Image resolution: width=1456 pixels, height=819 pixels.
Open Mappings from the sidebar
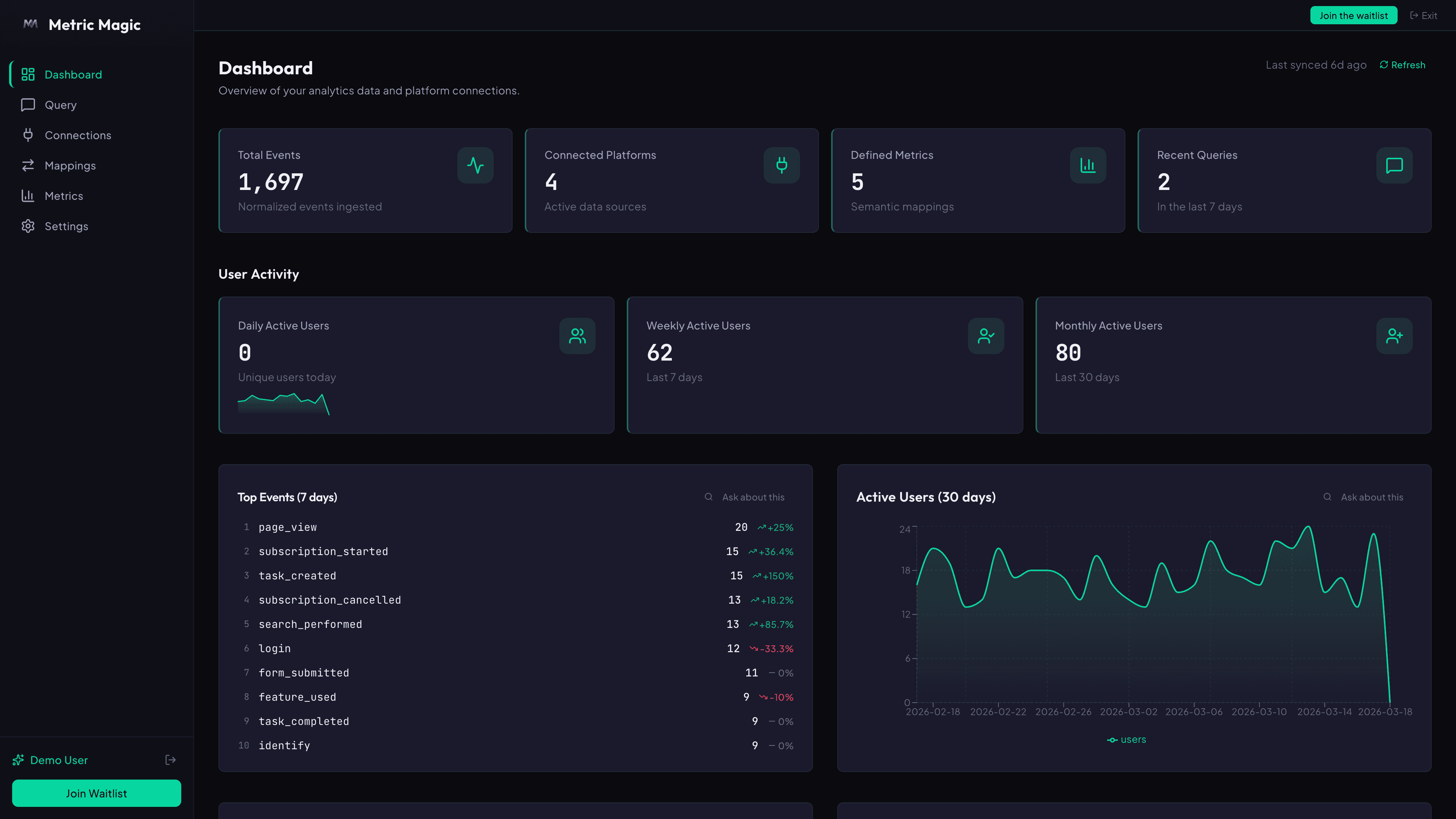coord(70,165)
